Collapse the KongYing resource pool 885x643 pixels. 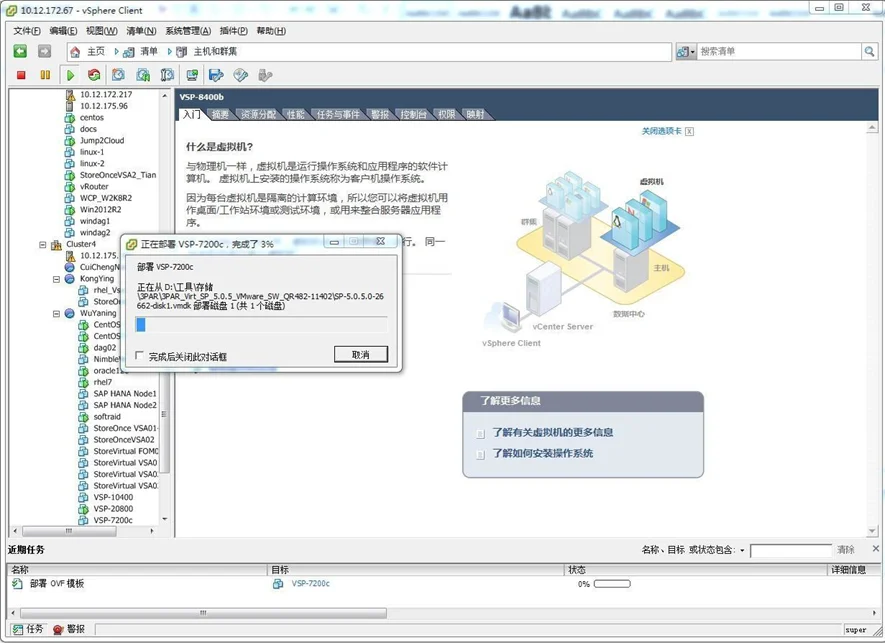[x=56, y=279]
